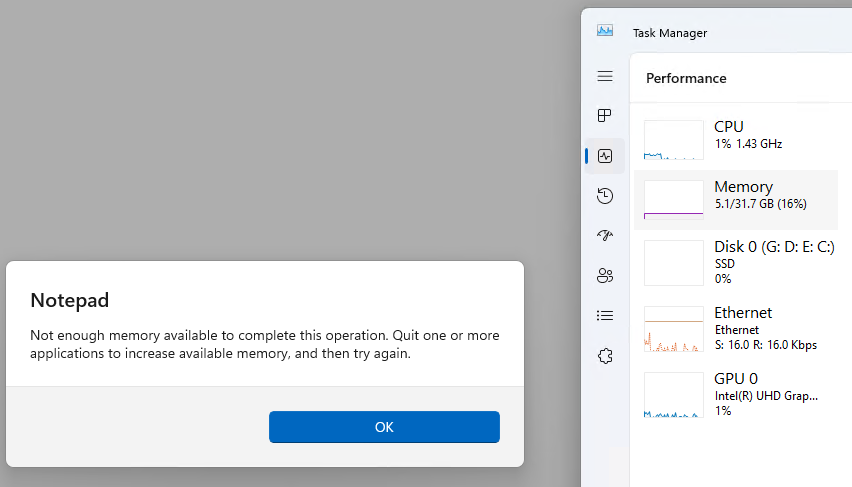Viewport: 852px width, 487px height.
Task: Open the Services puzzle-piece icon
Action: pyautogui.click(x=604, y=356)
